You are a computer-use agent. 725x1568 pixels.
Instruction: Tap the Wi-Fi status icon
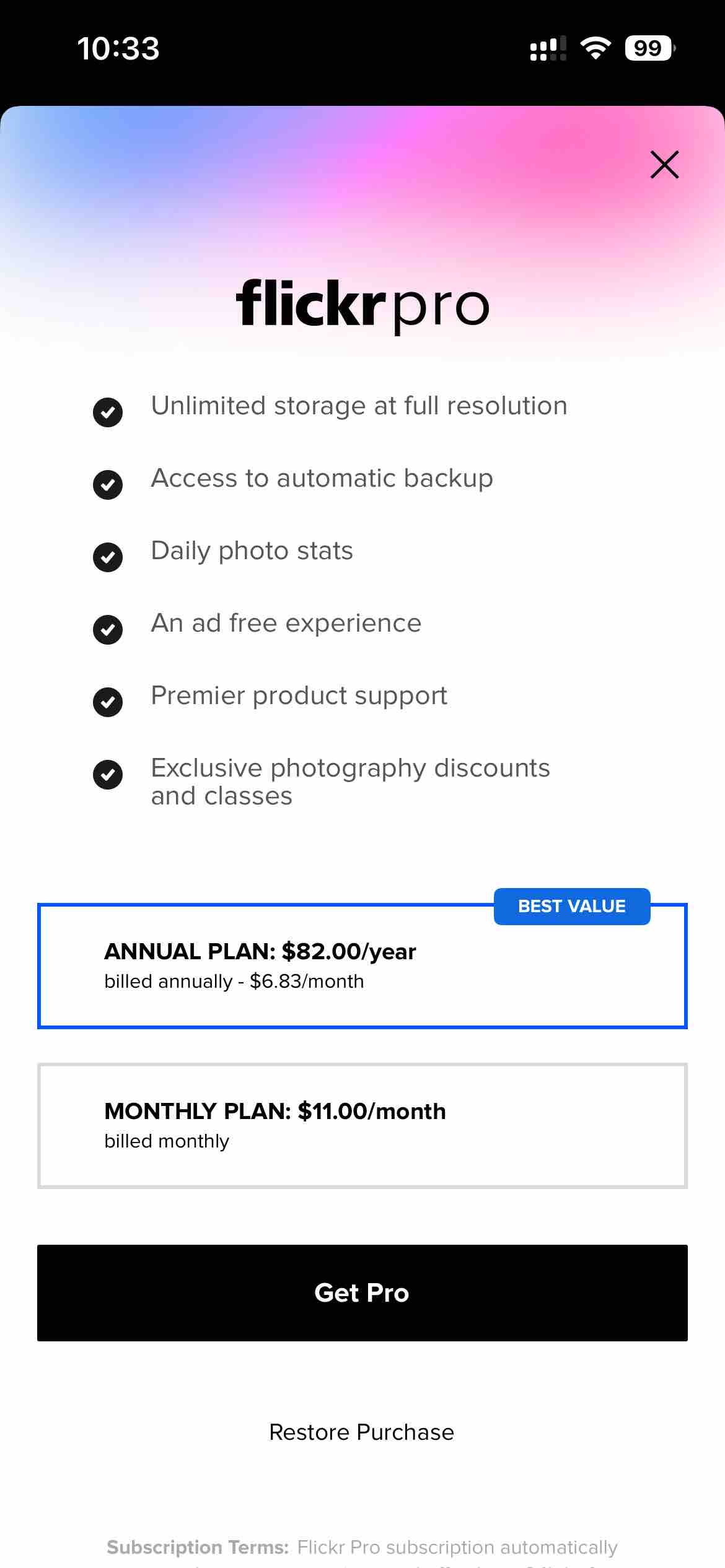click(x=595, y=48)
